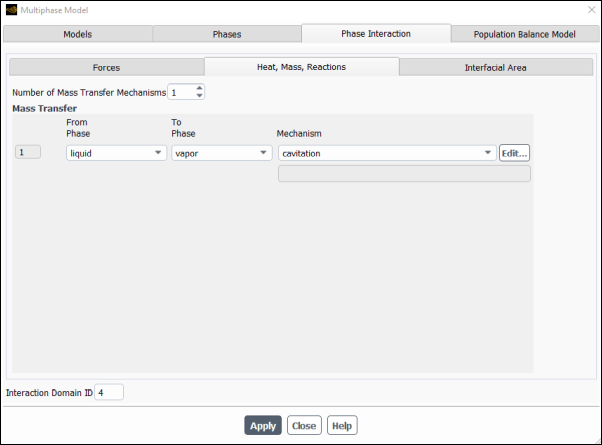Viewport: 602px width, 445px height.
Task: Open the Interfacial Area sub-tab
Action: pos(495,68)
